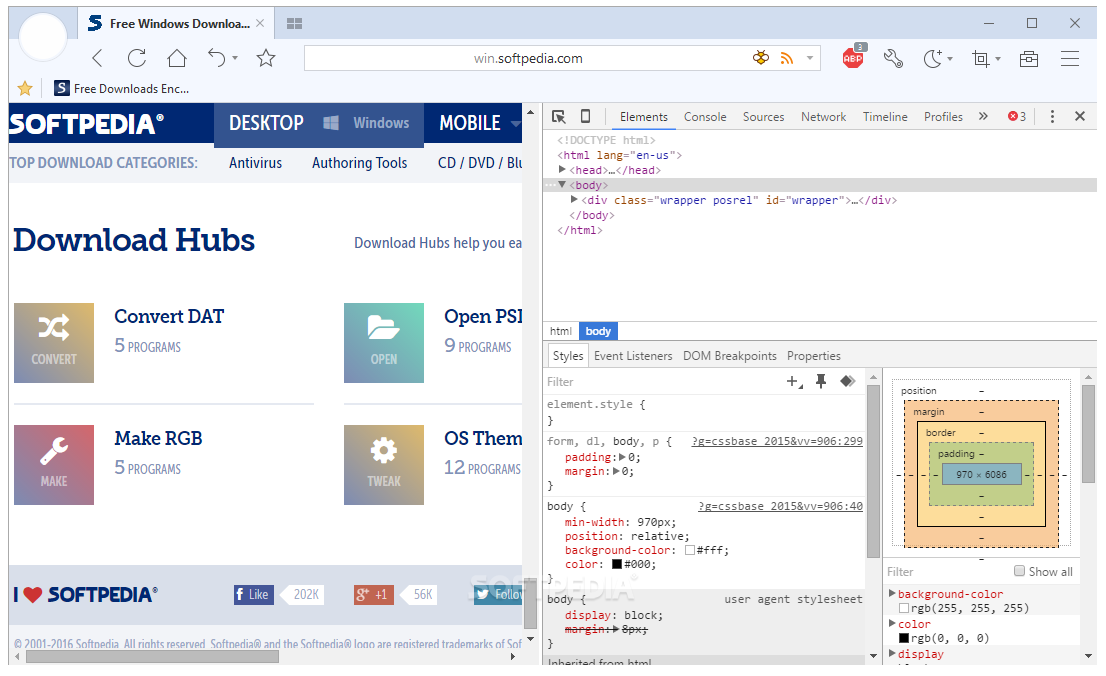Click the screen capture crop icon

pyautogui.click(x=980, y=59)
